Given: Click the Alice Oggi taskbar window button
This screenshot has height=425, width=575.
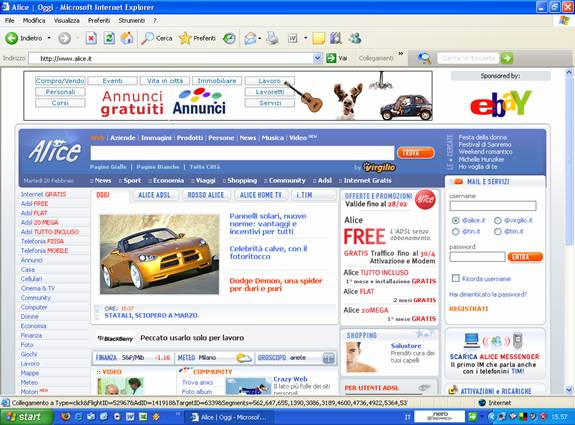Looking at the screenshot, I should (x=231, y=417).
